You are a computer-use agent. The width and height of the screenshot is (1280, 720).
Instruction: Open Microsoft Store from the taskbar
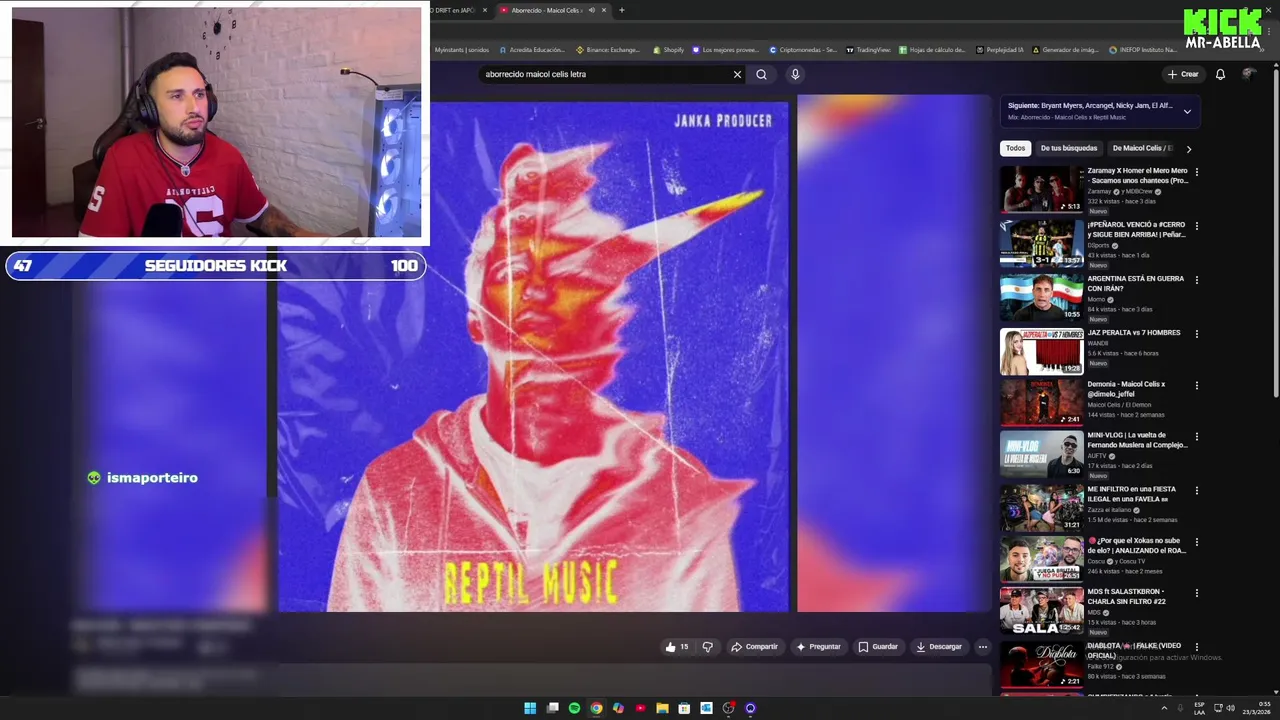684,708
